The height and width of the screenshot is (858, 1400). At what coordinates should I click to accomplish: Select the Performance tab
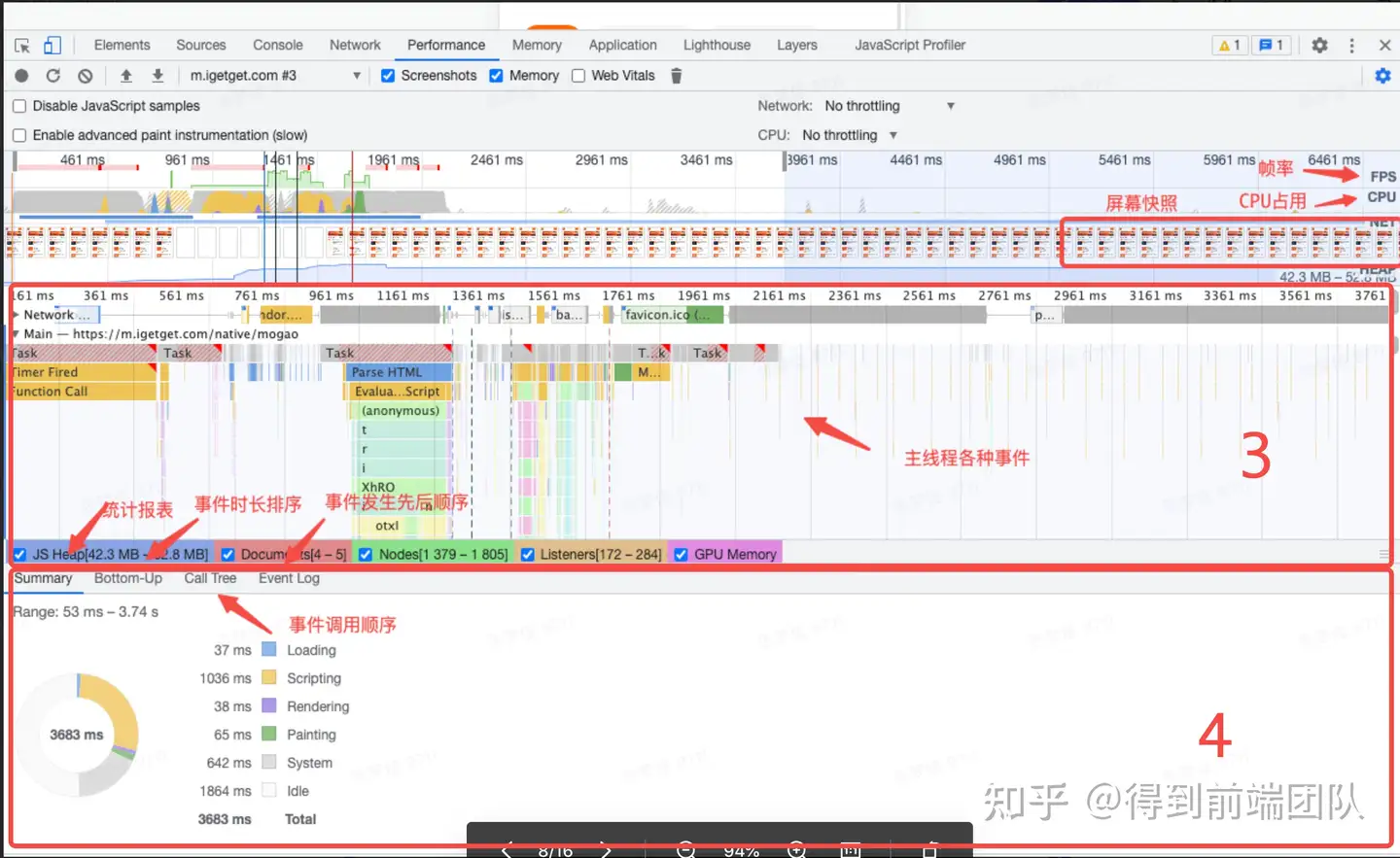[446, 45]
